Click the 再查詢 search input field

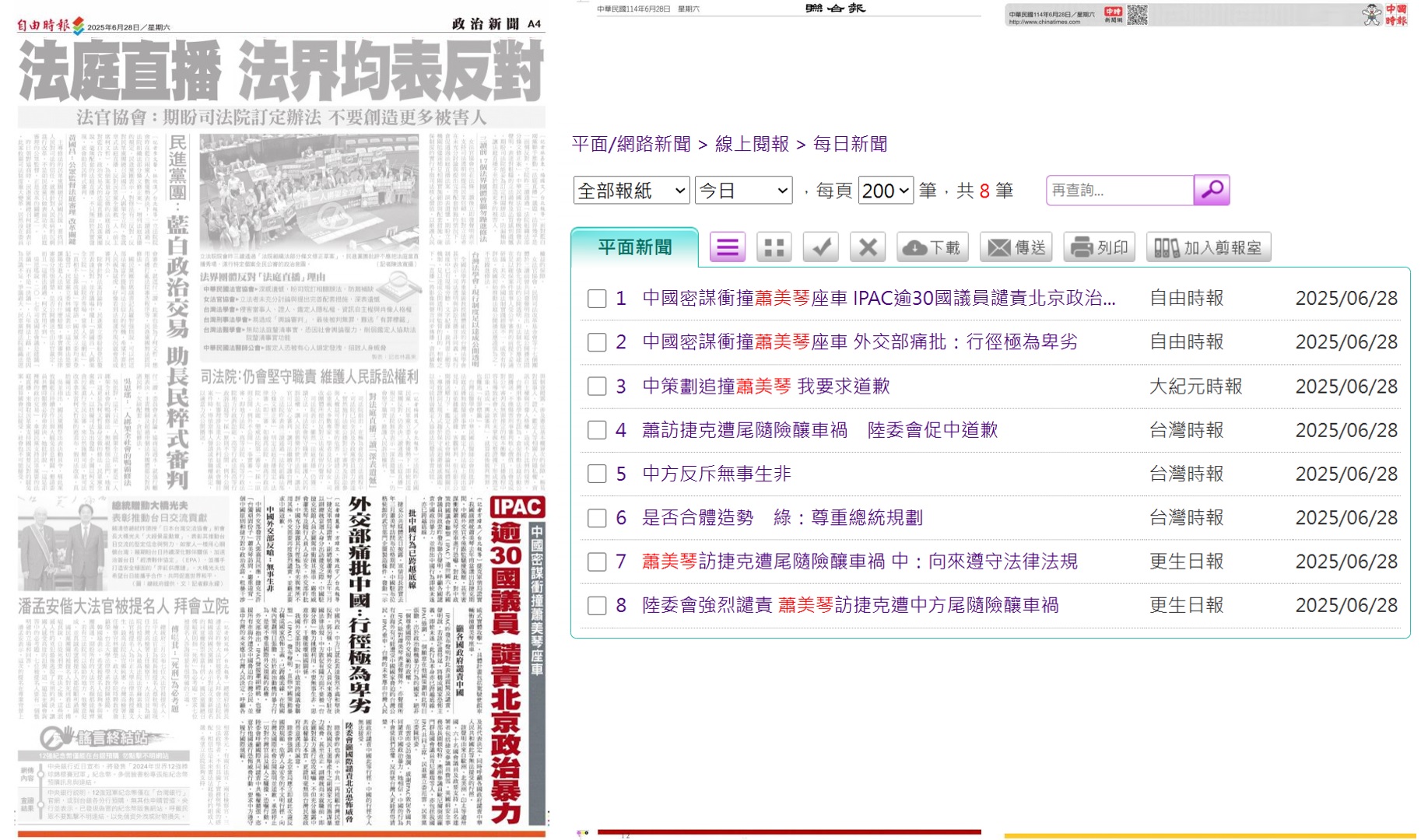pyautogui.click(x=1120, y=191)
